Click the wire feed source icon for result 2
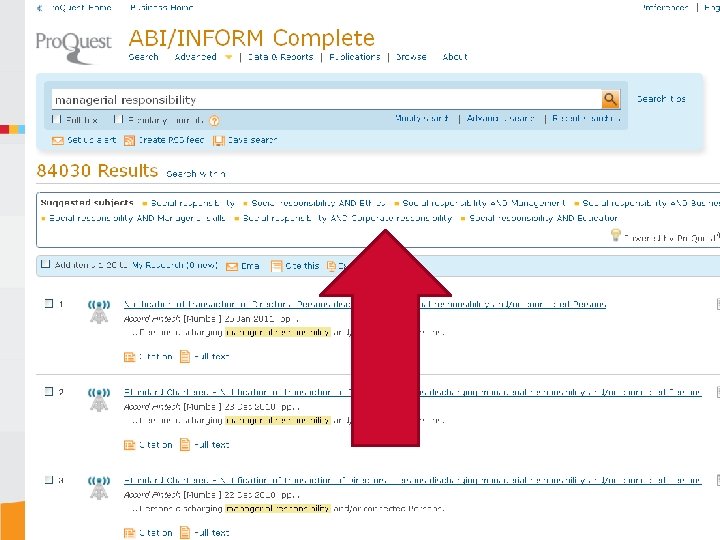This screenshot has width=720, height=540. point(99,400)
